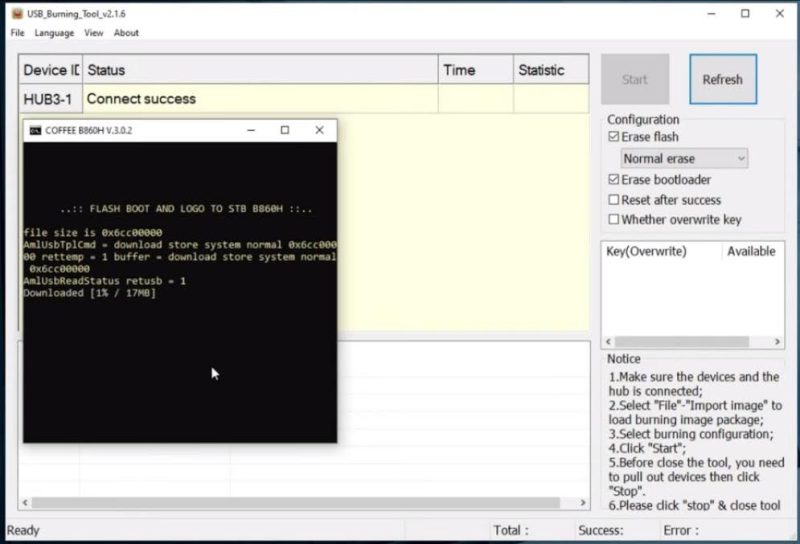Click the Available column header

click(x=752, y=251)
